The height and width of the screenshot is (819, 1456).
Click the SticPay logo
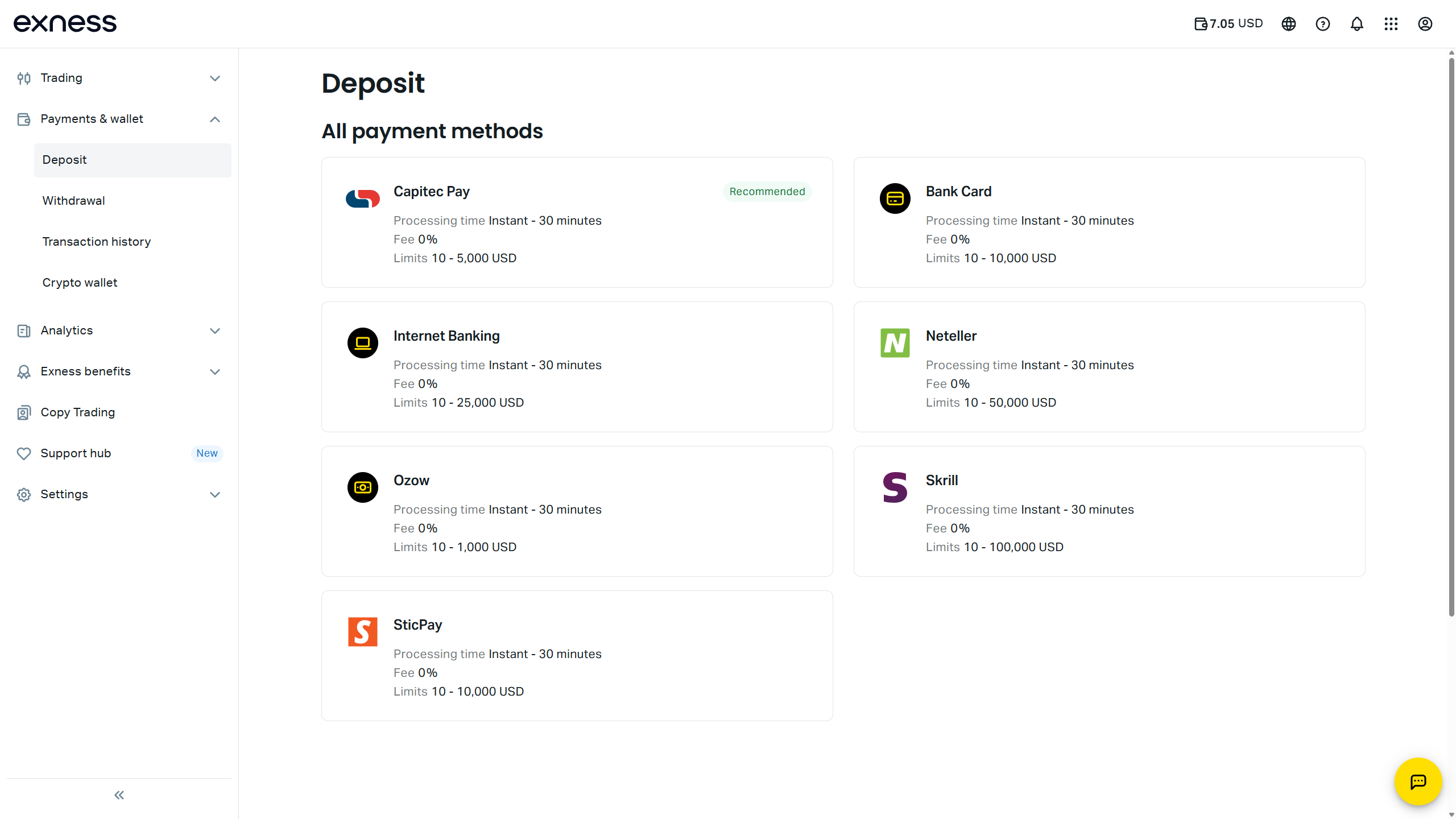[363, 632]
